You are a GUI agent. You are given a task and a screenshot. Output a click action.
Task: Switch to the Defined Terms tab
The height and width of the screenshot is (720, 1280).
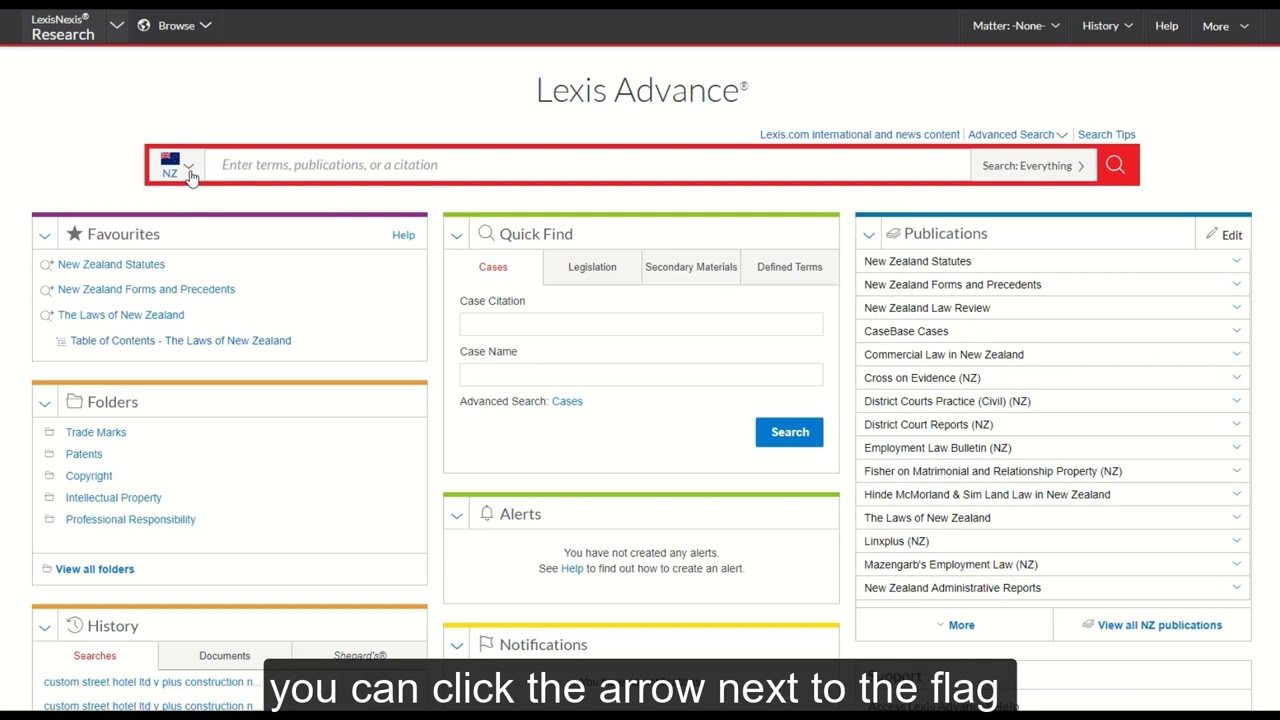tap(789, 267)
